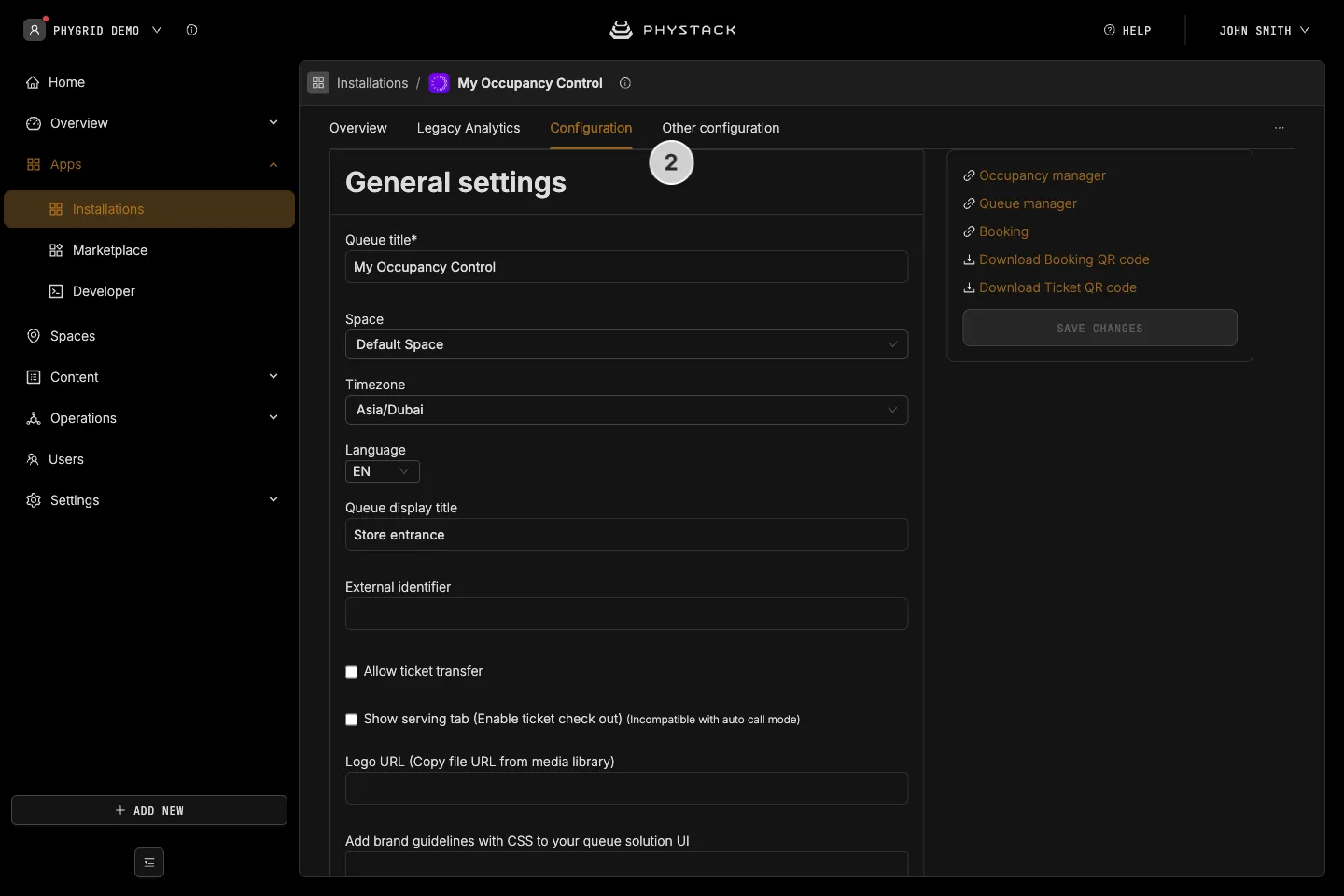Image resolution: width=1344 pixels, height=896 pixels.
Task: Click the info icon beside My Occupancy Control
Action: click(625, 83)
